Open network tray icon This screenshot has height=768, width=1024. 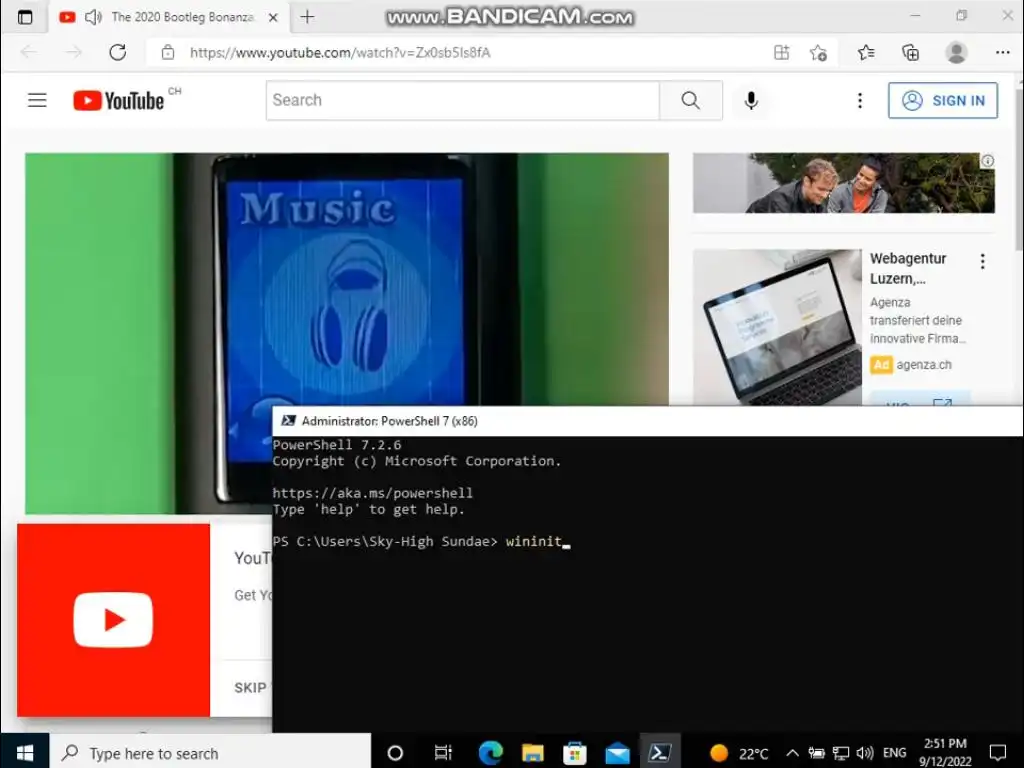click(x=841, y=753)
